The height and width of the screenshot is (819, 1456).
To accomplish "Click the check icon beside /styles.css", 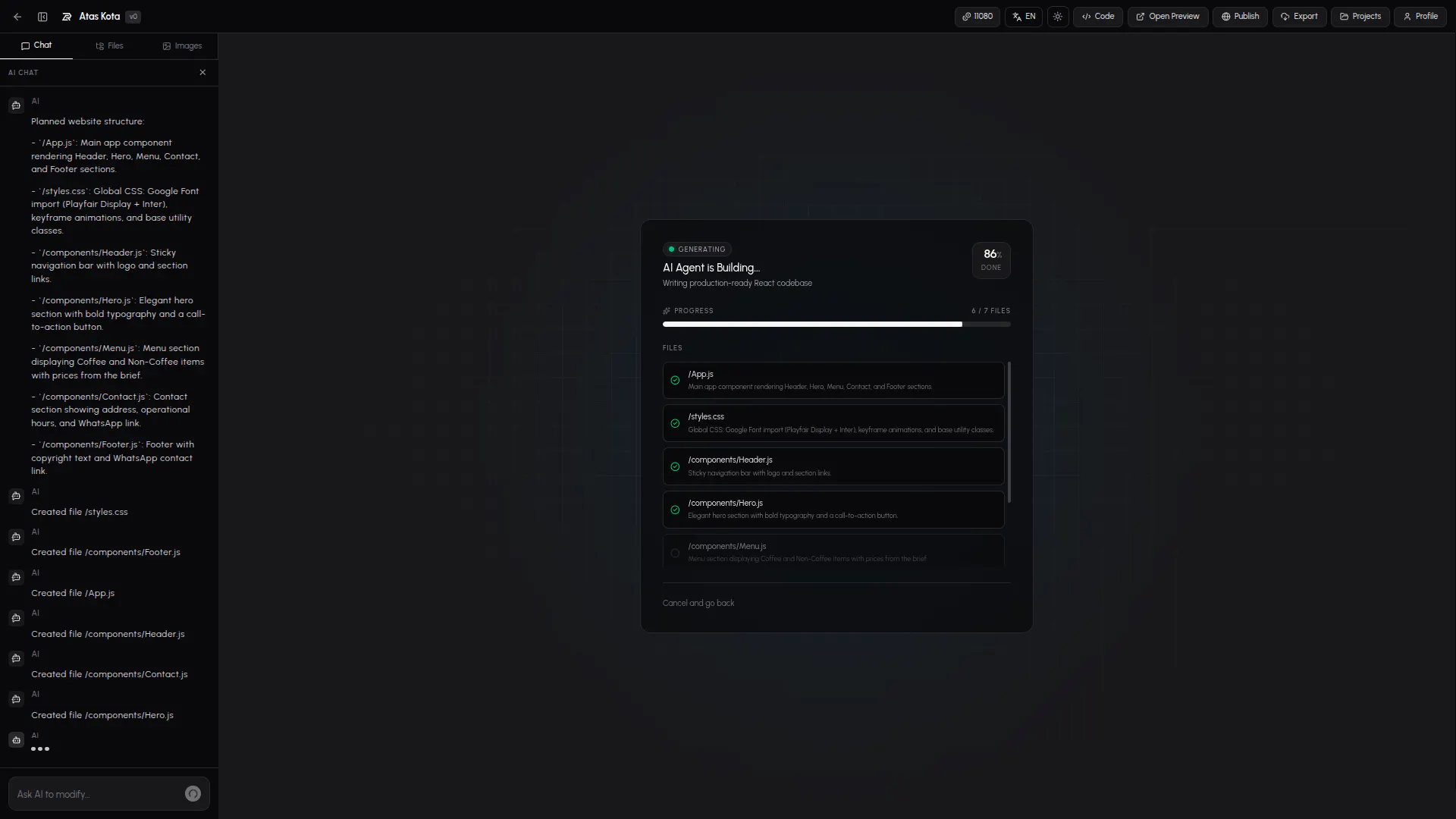I will [675, 424].
